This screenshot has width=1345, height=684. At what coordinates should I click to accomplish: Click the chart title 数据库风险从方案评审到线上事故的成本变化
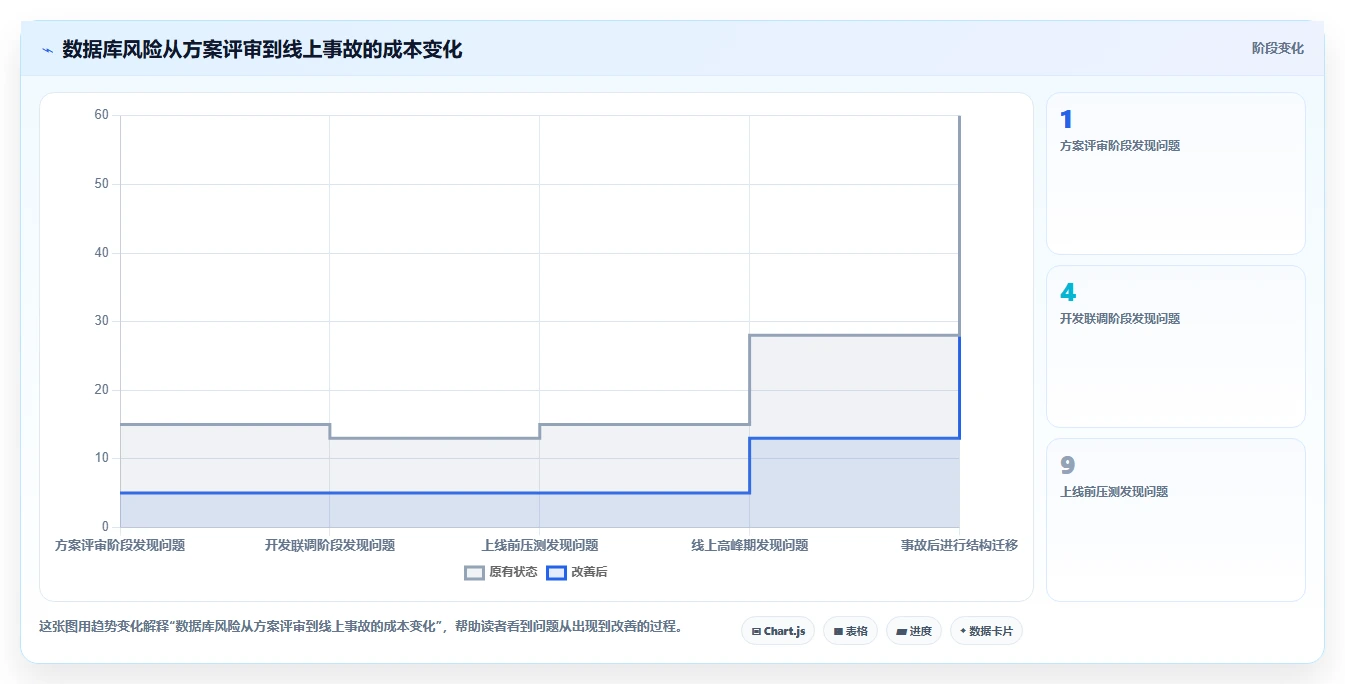[x=262, y=50]
